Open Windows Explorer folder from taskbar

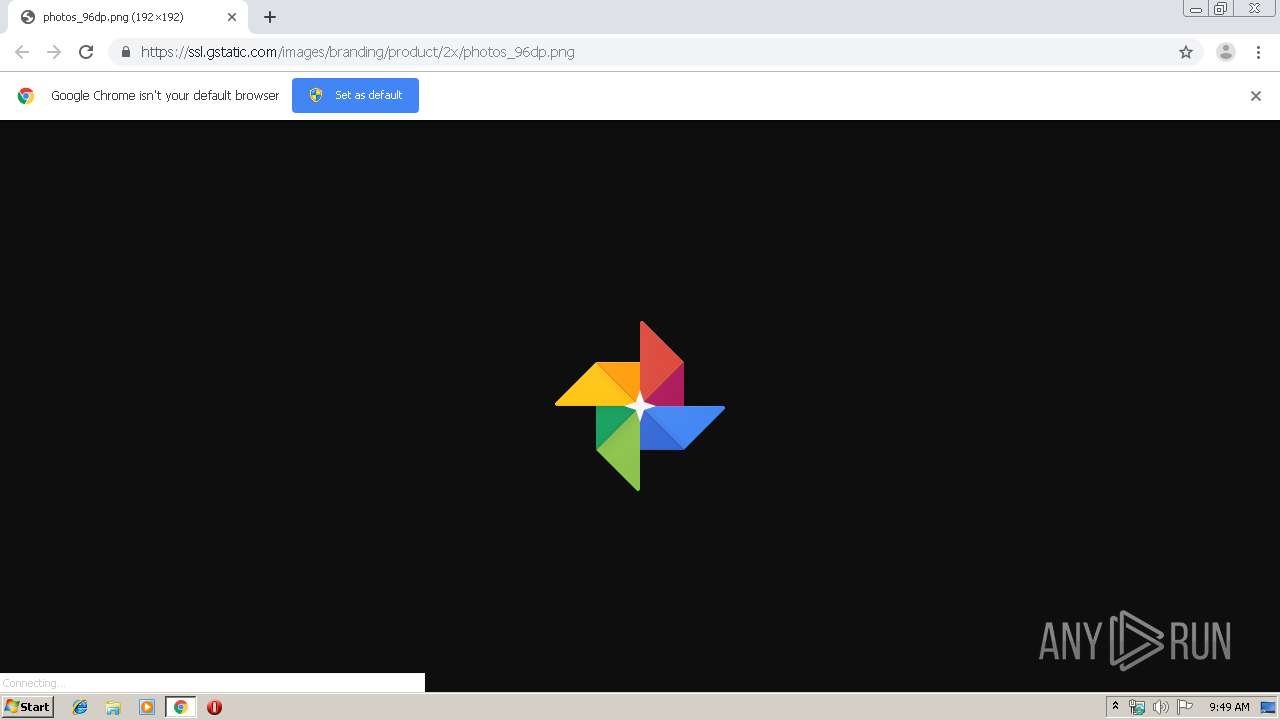[x=113, y=707]
